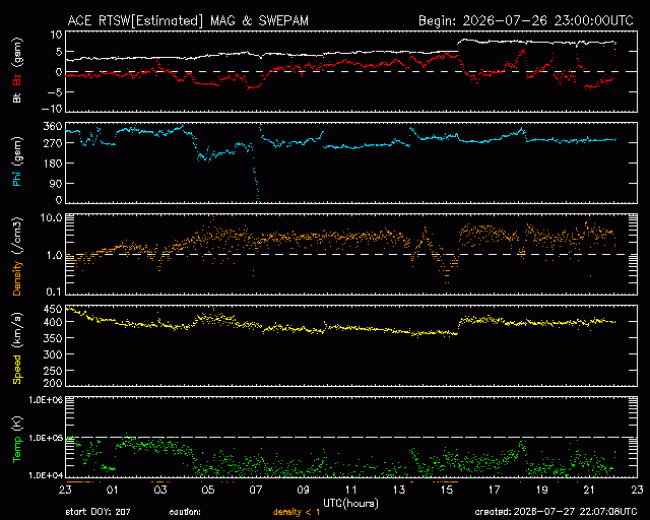The width and height of the screenshot is (650, 520).
Task: Click the '200' tick on the Speed axis
Action: click(x=53, y=383)
